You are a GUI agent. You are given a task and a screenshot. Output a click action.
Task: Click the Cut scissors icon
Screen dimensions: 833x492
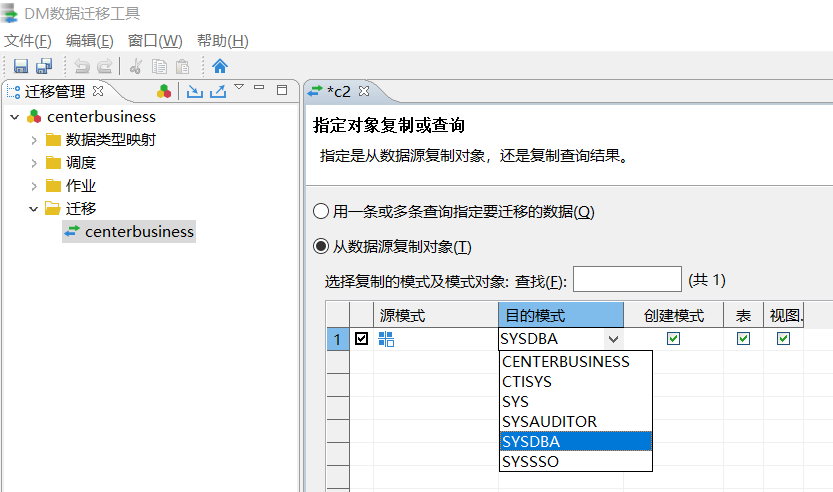[136, 66]
